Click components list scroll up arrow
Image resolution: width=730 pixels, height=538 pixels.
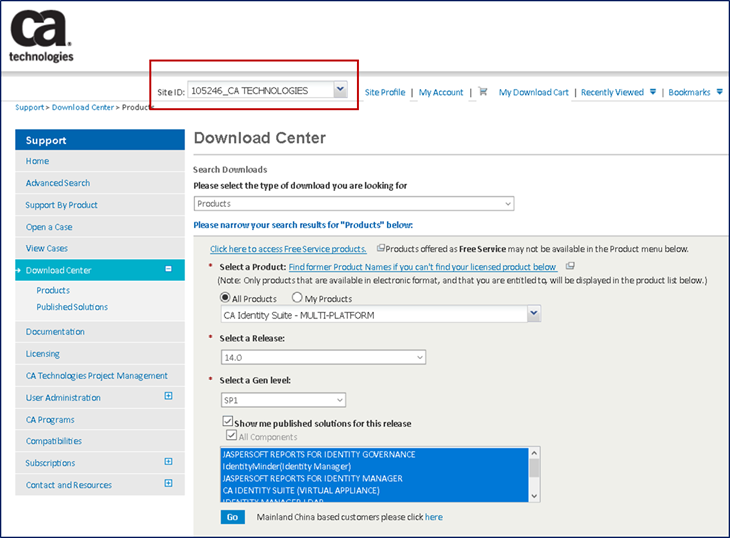(534, 453)
